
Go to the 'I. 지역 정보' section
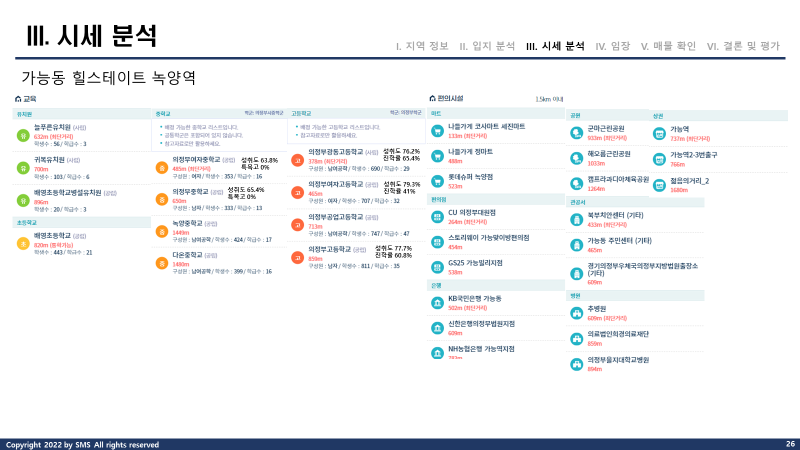click(x=422, y=46)
